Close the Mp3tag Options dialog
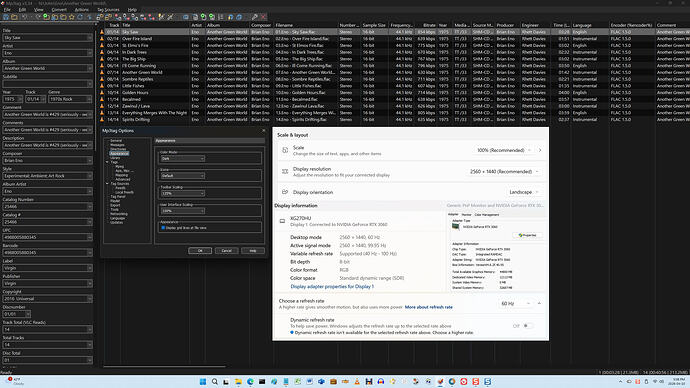690x388 pixels. click(264, 131)
